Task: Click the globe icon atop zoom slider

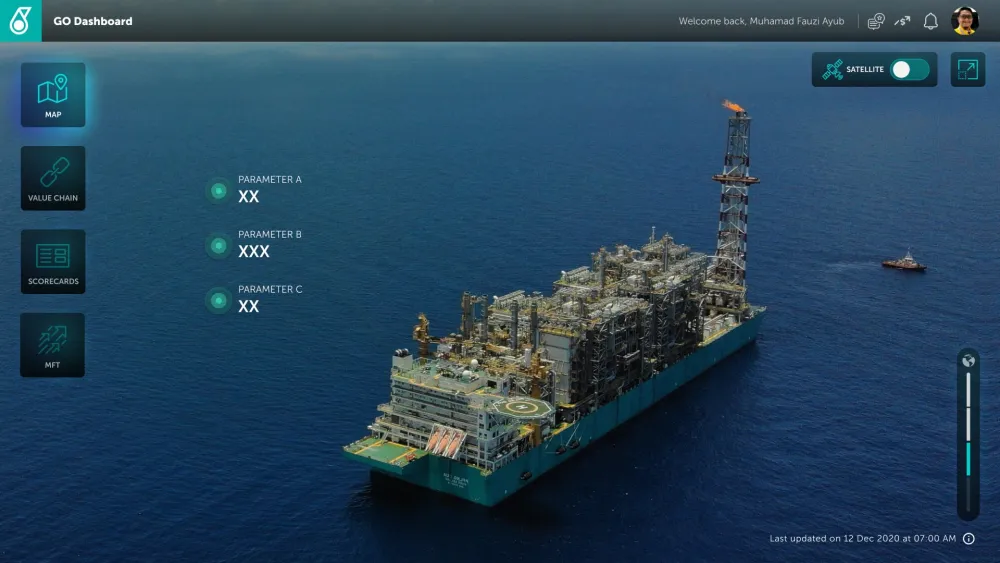Action: click(x=968, y=361)
